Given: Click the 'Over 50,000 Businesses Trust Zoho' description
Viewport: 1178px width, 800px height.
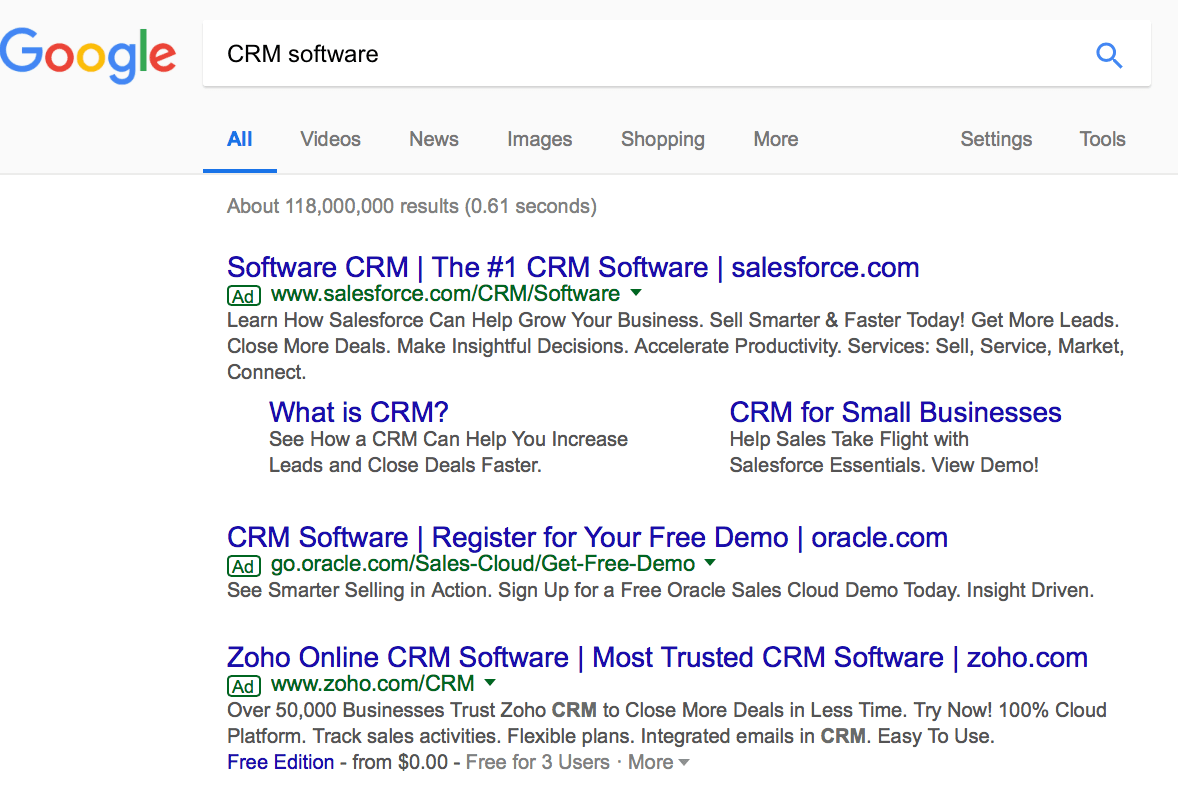Looking at the screenshot, I should [x=666, y=723].
